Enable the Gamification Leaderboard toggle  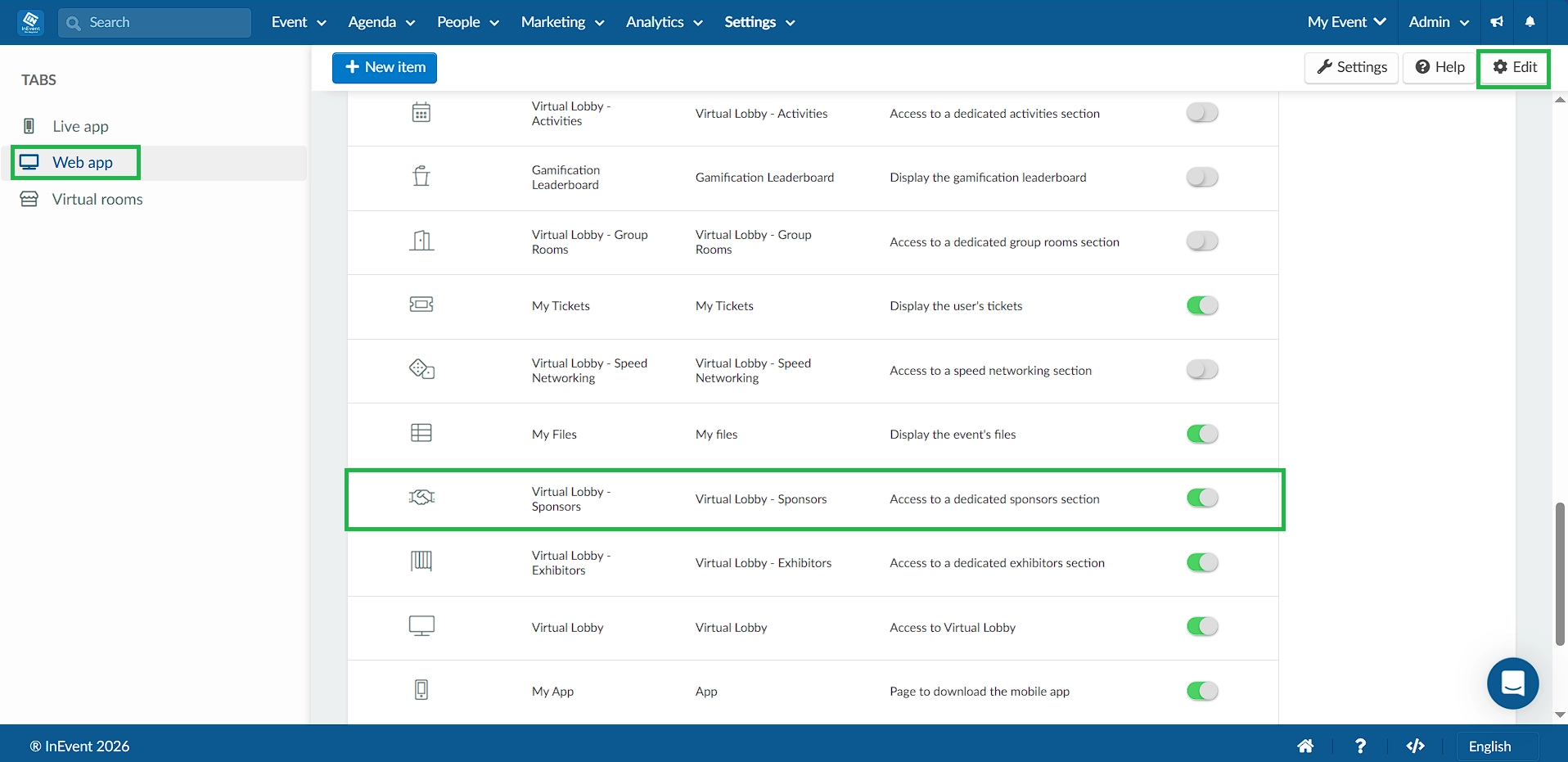click(1202, 177)
